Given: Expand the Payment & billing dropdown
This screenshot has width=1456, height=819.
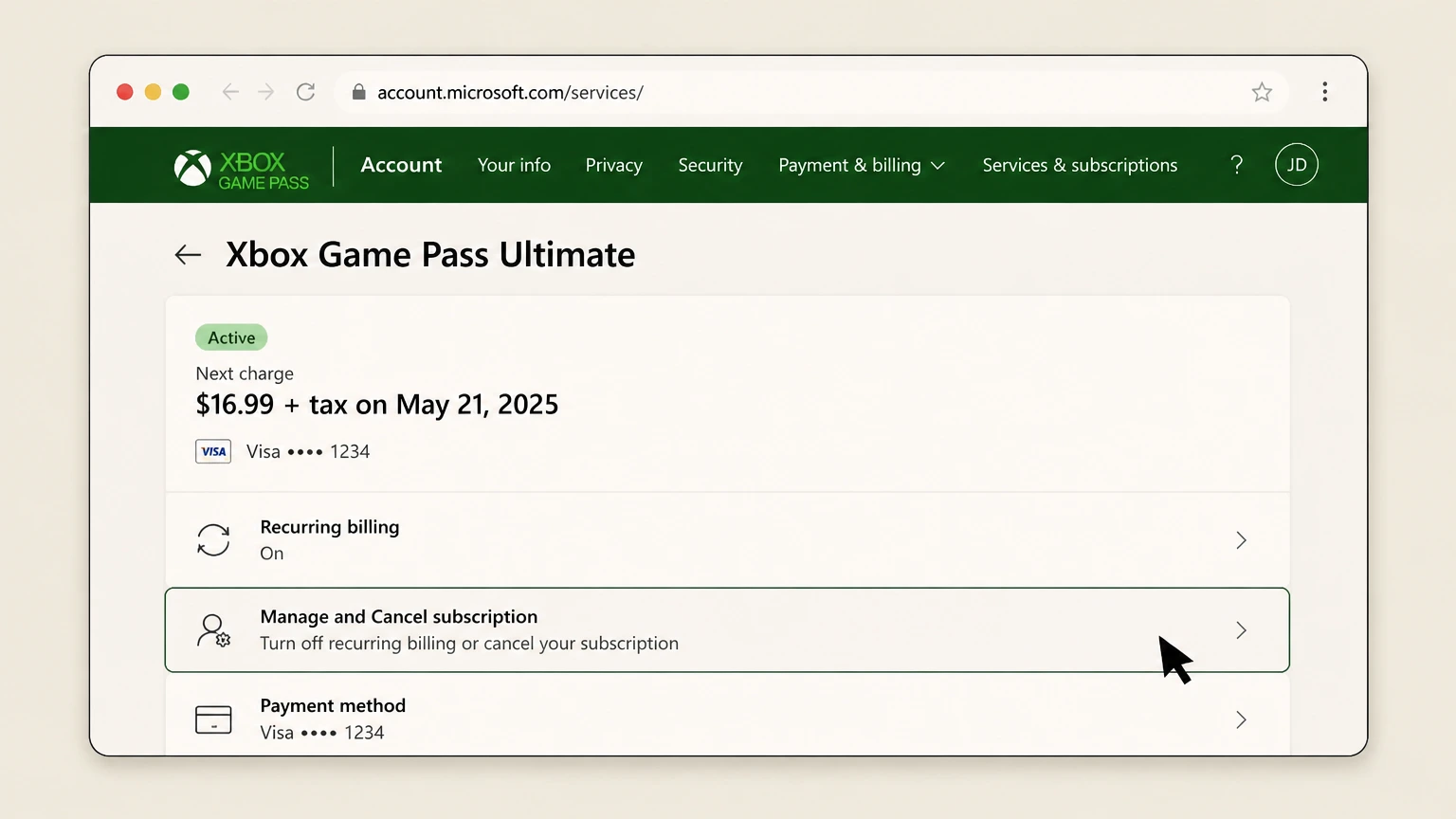Looking at the screenshot, I should (x=862, y=165).
